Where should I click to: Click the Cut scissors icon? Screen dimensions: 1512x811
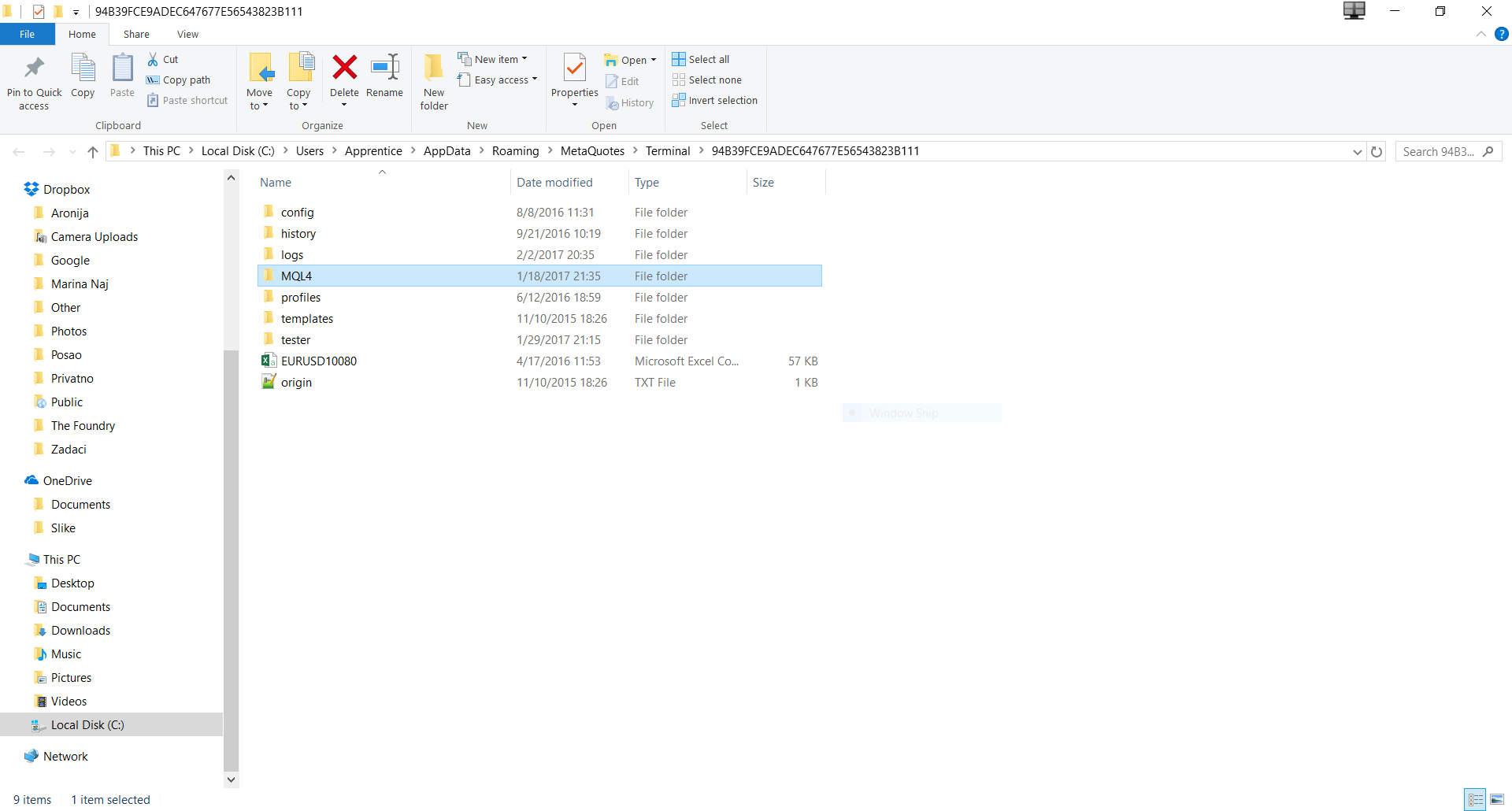153,59
